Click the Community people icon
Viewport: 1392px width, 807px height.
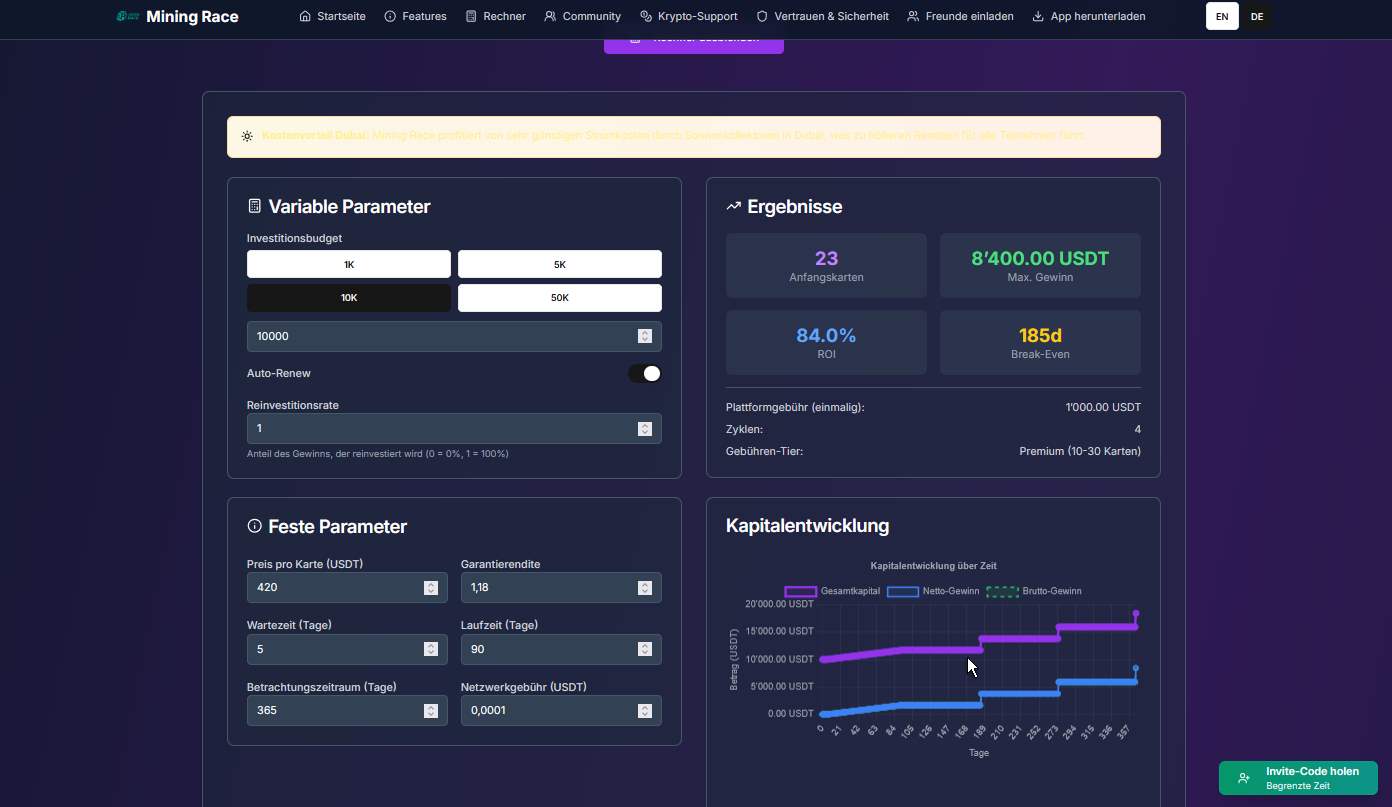550,16
